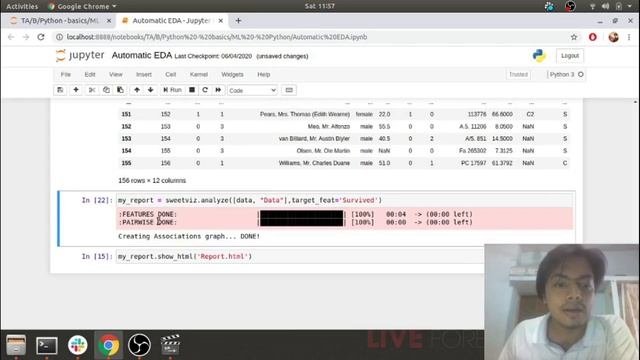This screenshot has width=640, height=360.
Task: Restart kernel and run all cells
Action: coord(218,90)
